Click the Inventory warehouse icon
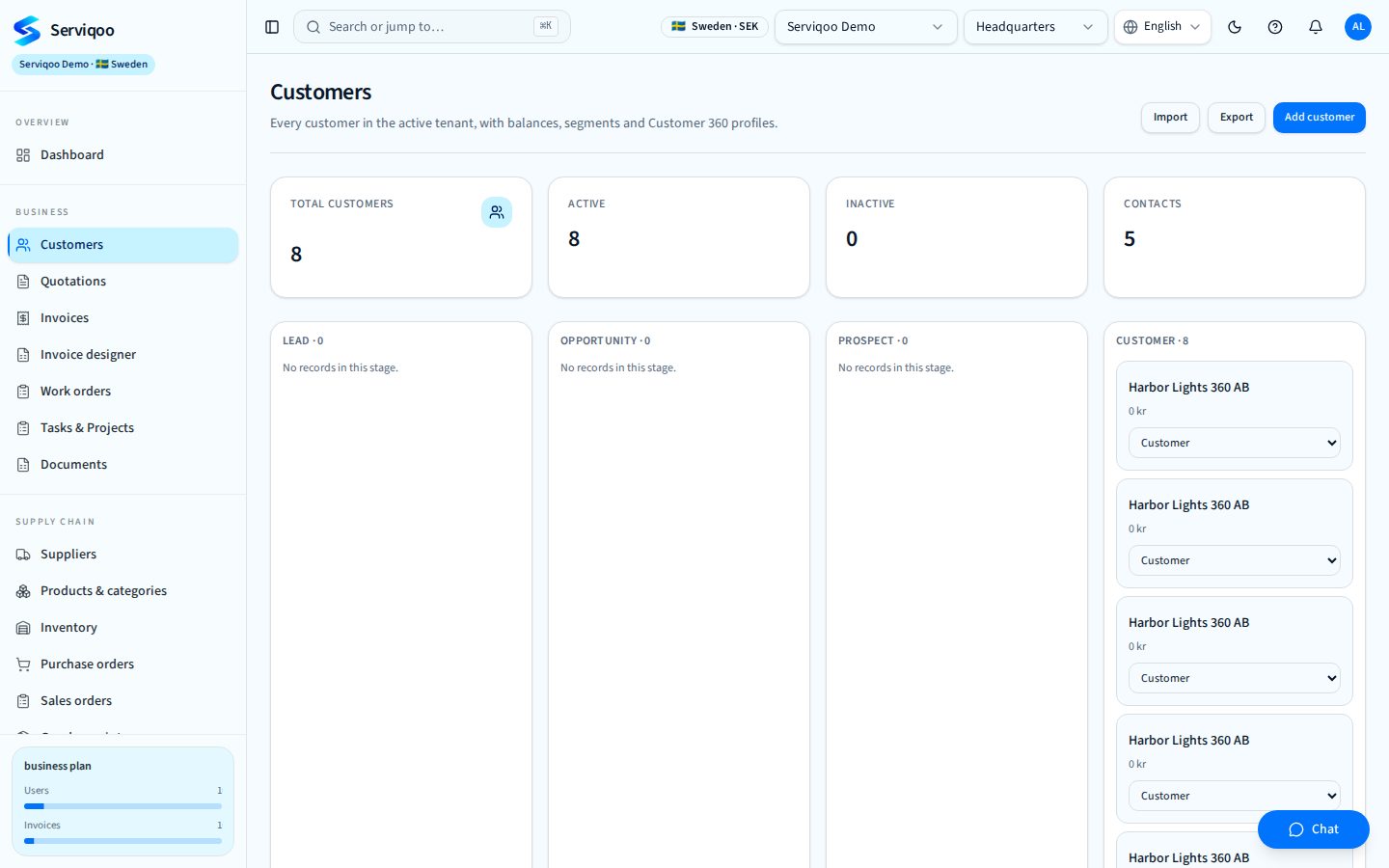1389x868 pixels. click(23, 628)
